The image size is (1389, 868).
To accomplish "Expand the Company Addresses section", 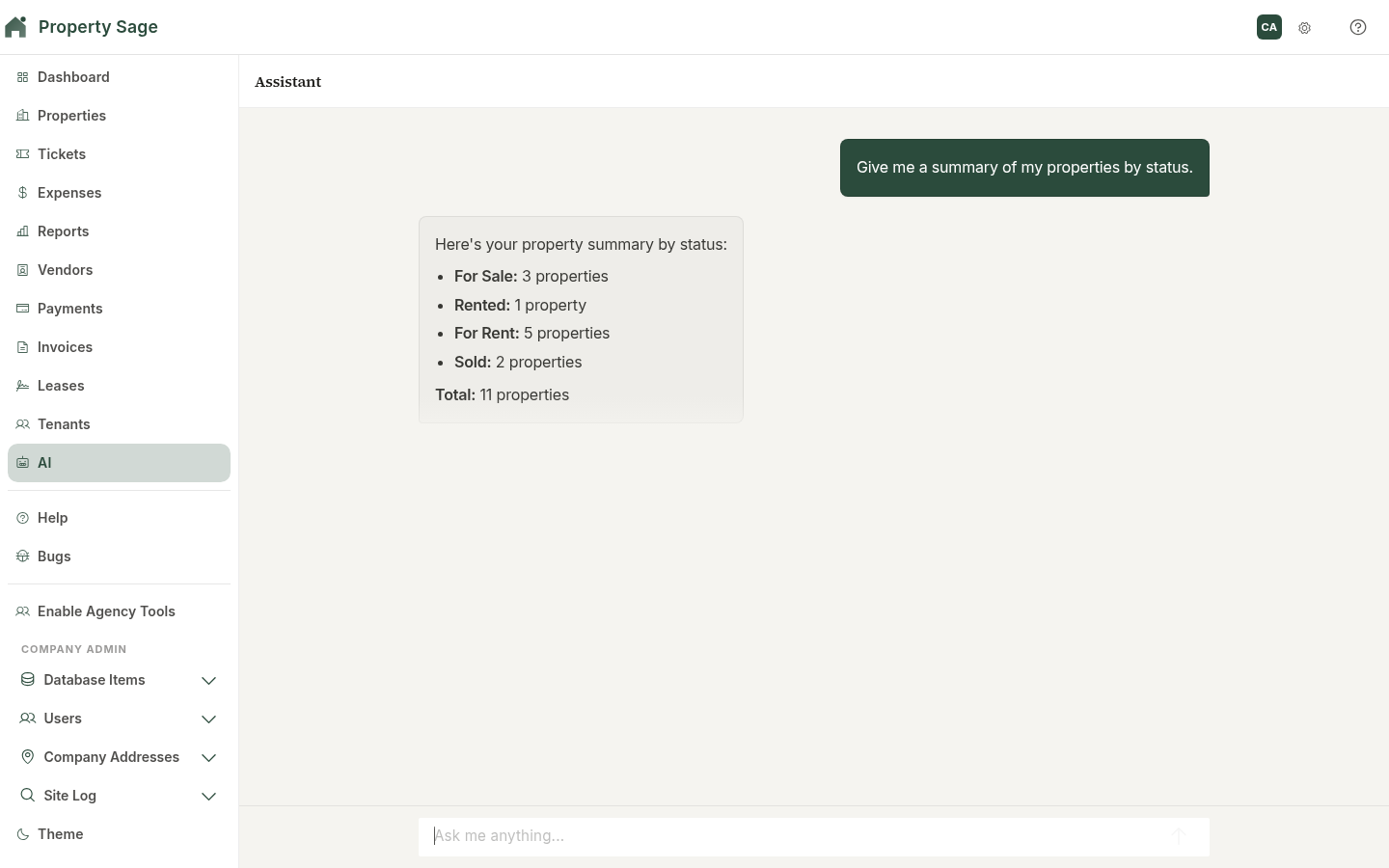I will click(119, 757).
